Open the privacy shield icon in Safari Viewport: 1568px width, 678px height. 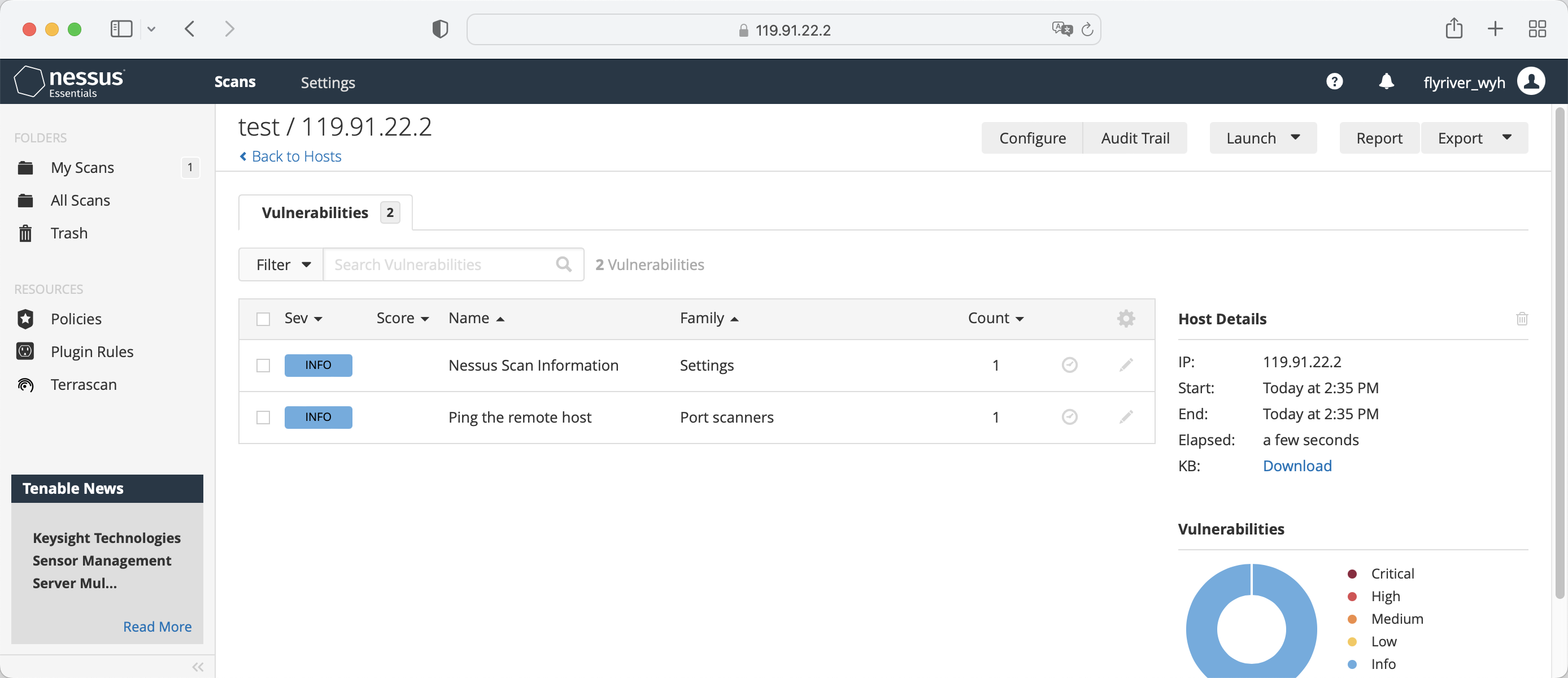click(440, 29)
